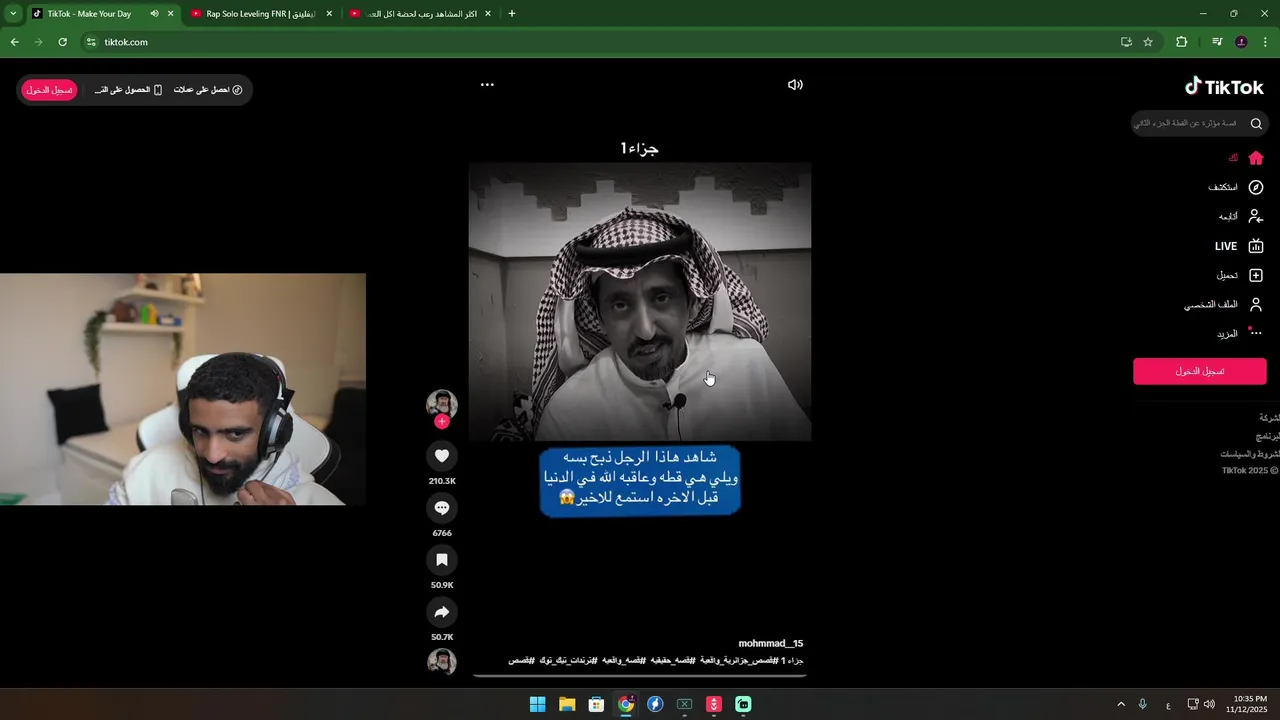The height and width of the screenshot is (720, 1280).
Task: Open the three-dot video options menu
Action: [x=487, y=85]
